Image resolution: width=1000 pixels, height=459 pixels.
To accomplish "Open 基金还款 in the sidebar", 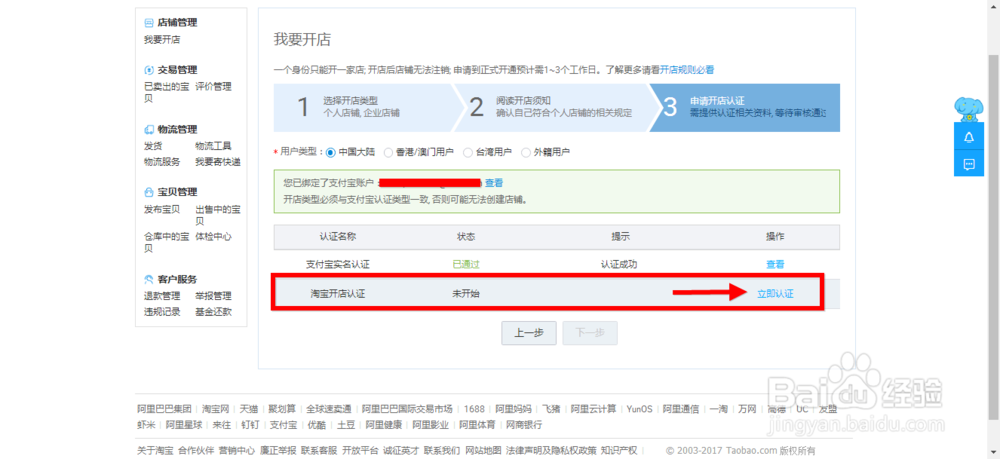I will pyautogui.click(x=214, y=312).
